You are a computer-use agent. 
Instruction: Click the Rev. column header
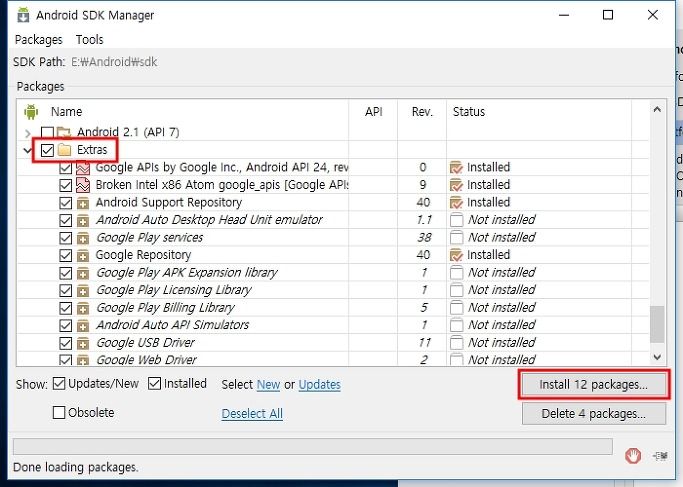click(422, 112)
